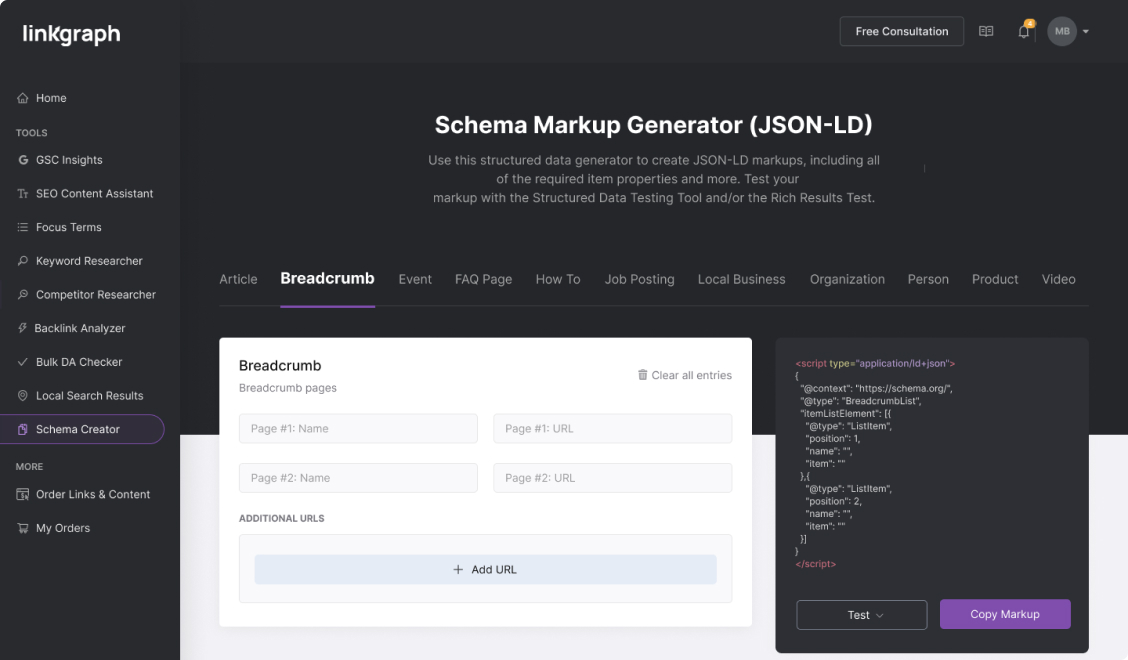Screen dimensions: 1128x660
Task: Open the Person tab
Action: pos(928,279)
